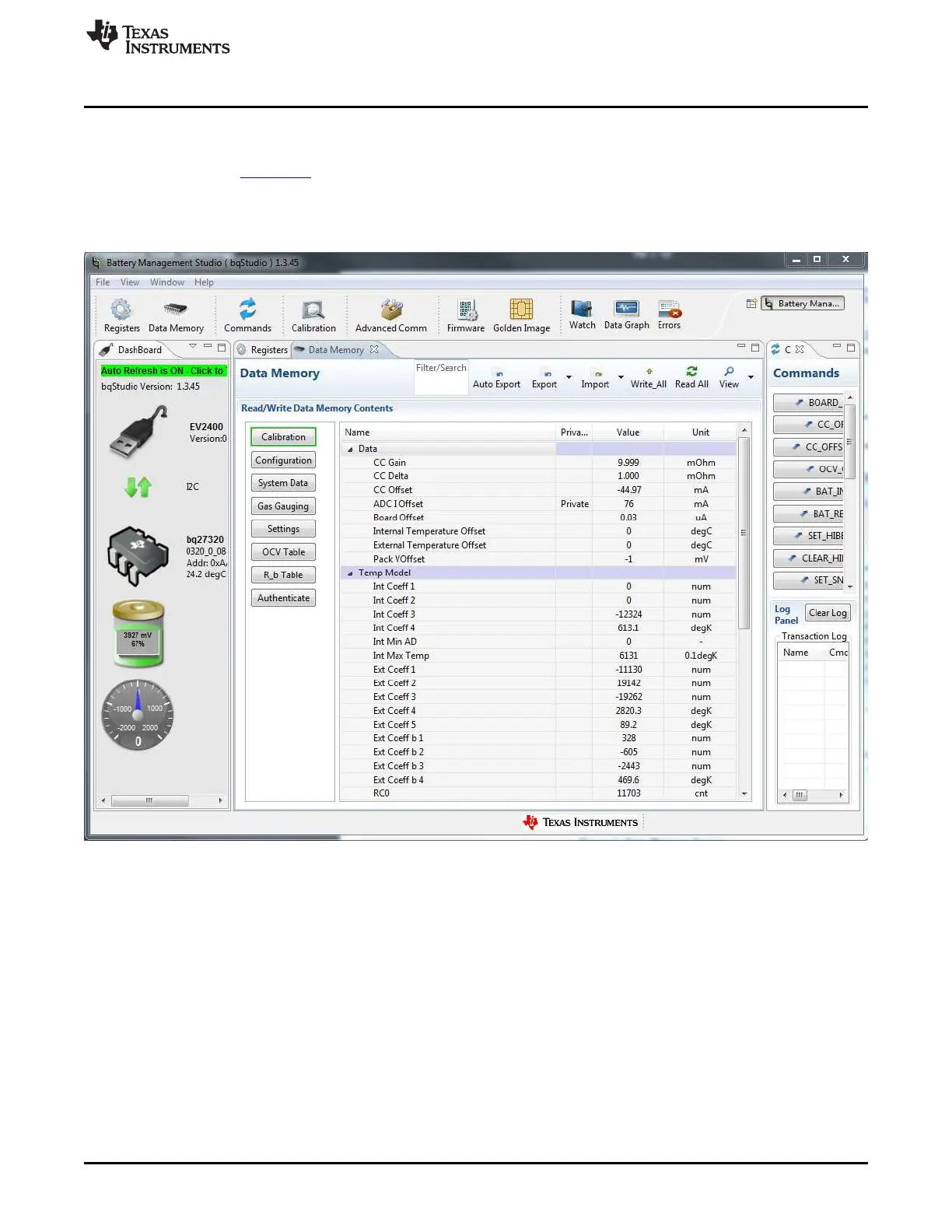952x1232 pixels.
Task: Maximize the Data Memory panel
Action: 754,347
